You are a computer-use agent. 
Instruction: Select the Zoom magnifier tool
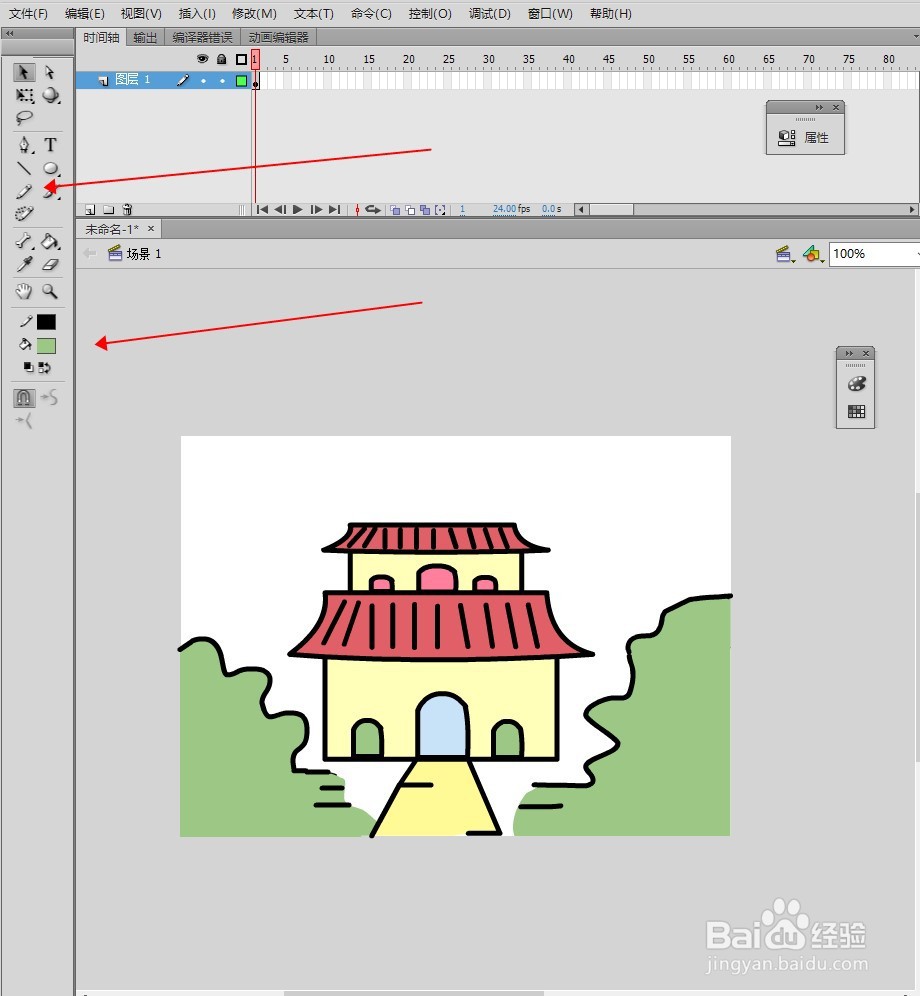tap(50, 292)
